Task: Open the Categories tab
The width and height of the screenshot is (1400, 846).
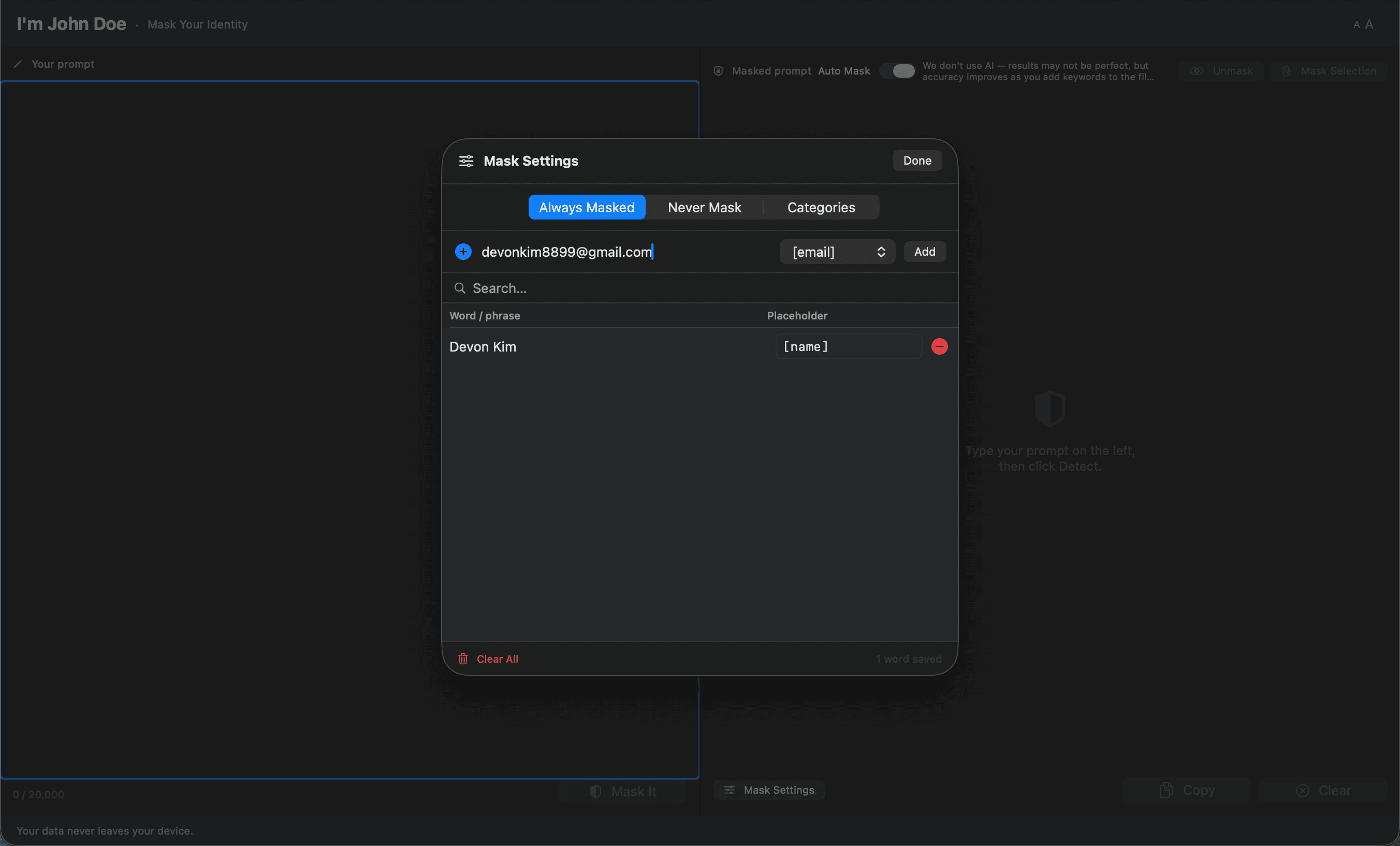Action: point(821,207)
